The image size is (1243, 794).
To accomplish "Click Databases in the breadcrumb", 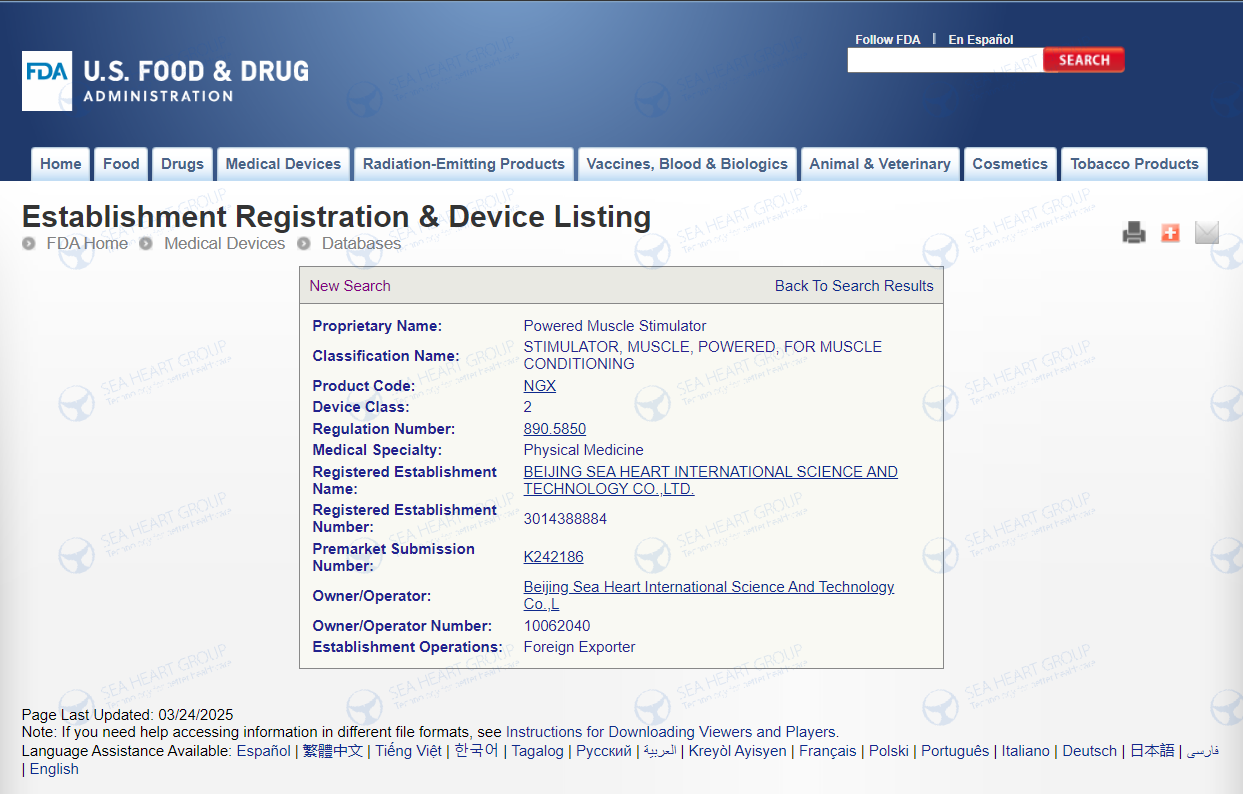I will [x=361, y=243].
